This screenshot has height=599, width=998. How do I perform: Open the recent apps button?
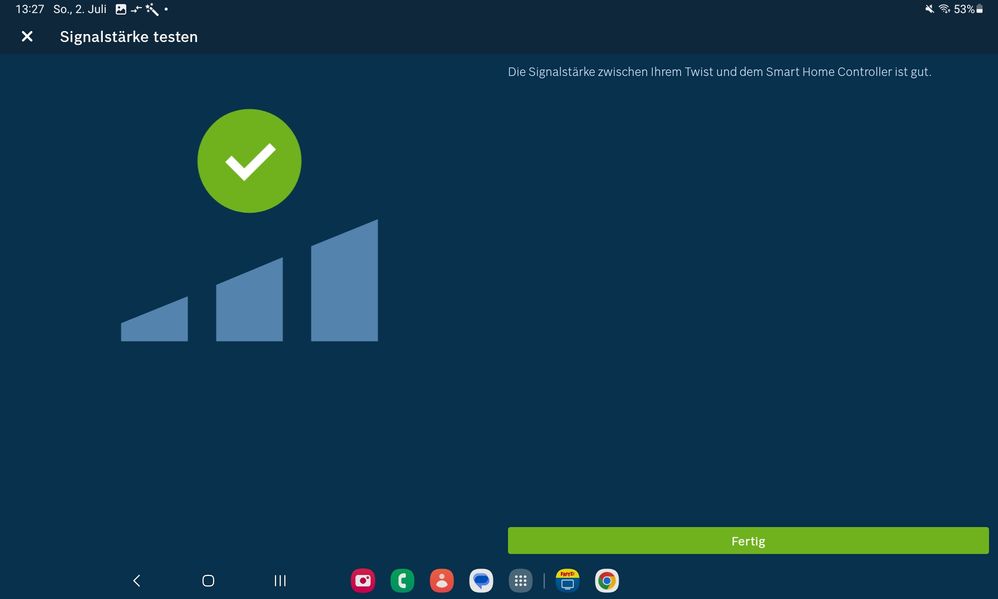pyautogui.click(x=279, y=580)
